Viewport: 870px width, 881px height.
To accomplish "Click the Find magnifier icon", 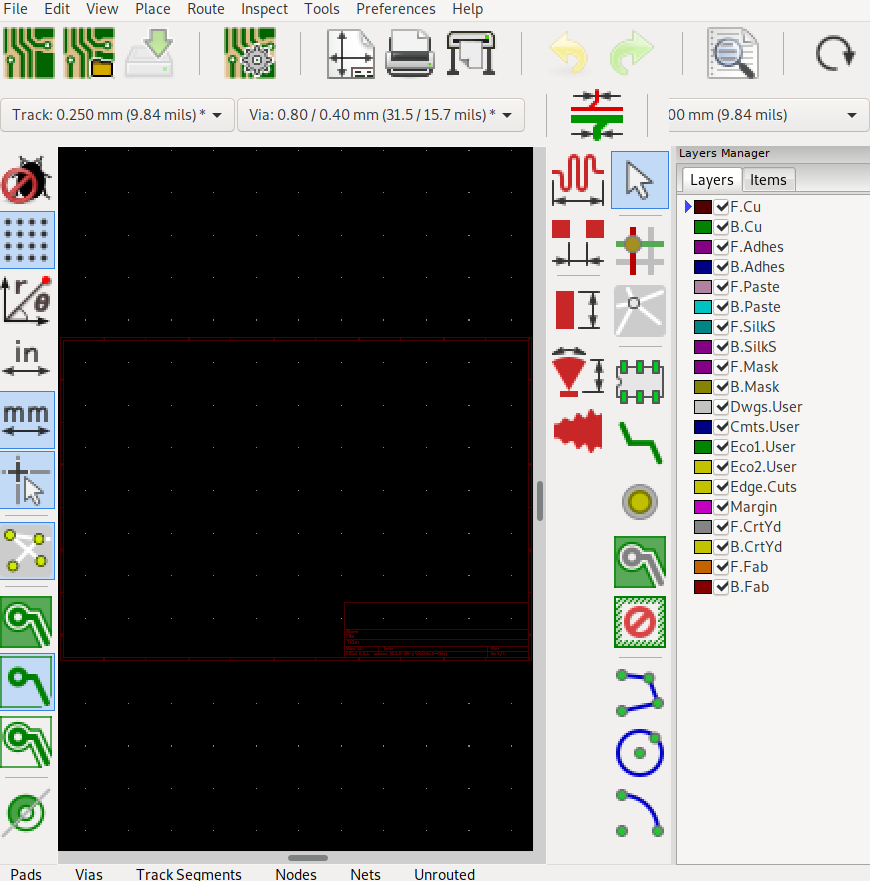I will click(x=732, y=53).
